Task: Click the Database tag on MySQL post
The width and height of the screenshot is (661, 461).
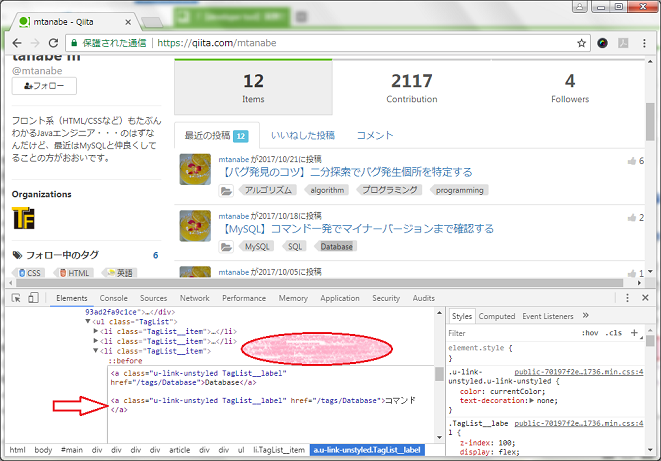Action: click(x=336, y=247)
